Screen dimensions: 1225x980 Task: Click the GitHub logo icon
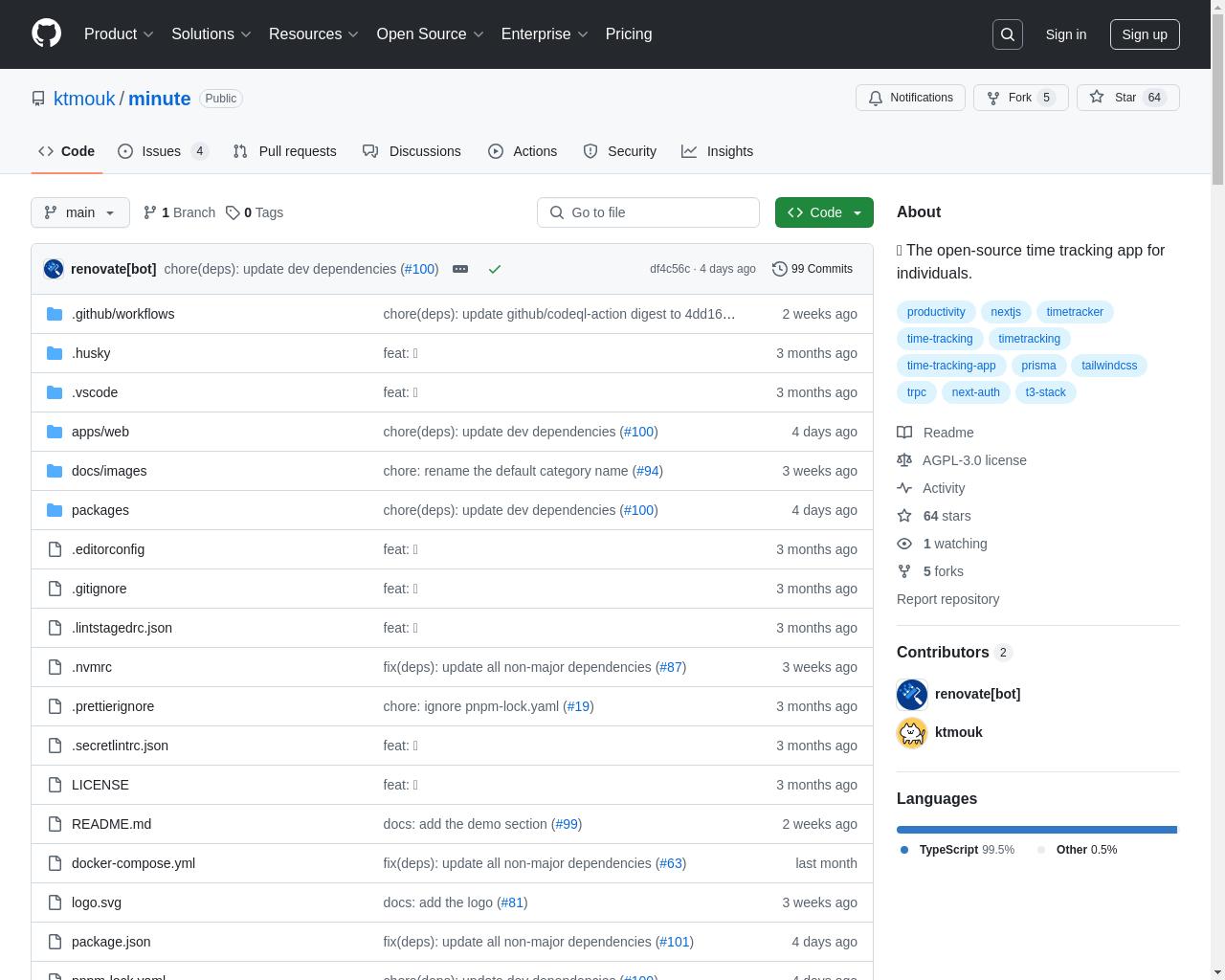tap(46, 33)
